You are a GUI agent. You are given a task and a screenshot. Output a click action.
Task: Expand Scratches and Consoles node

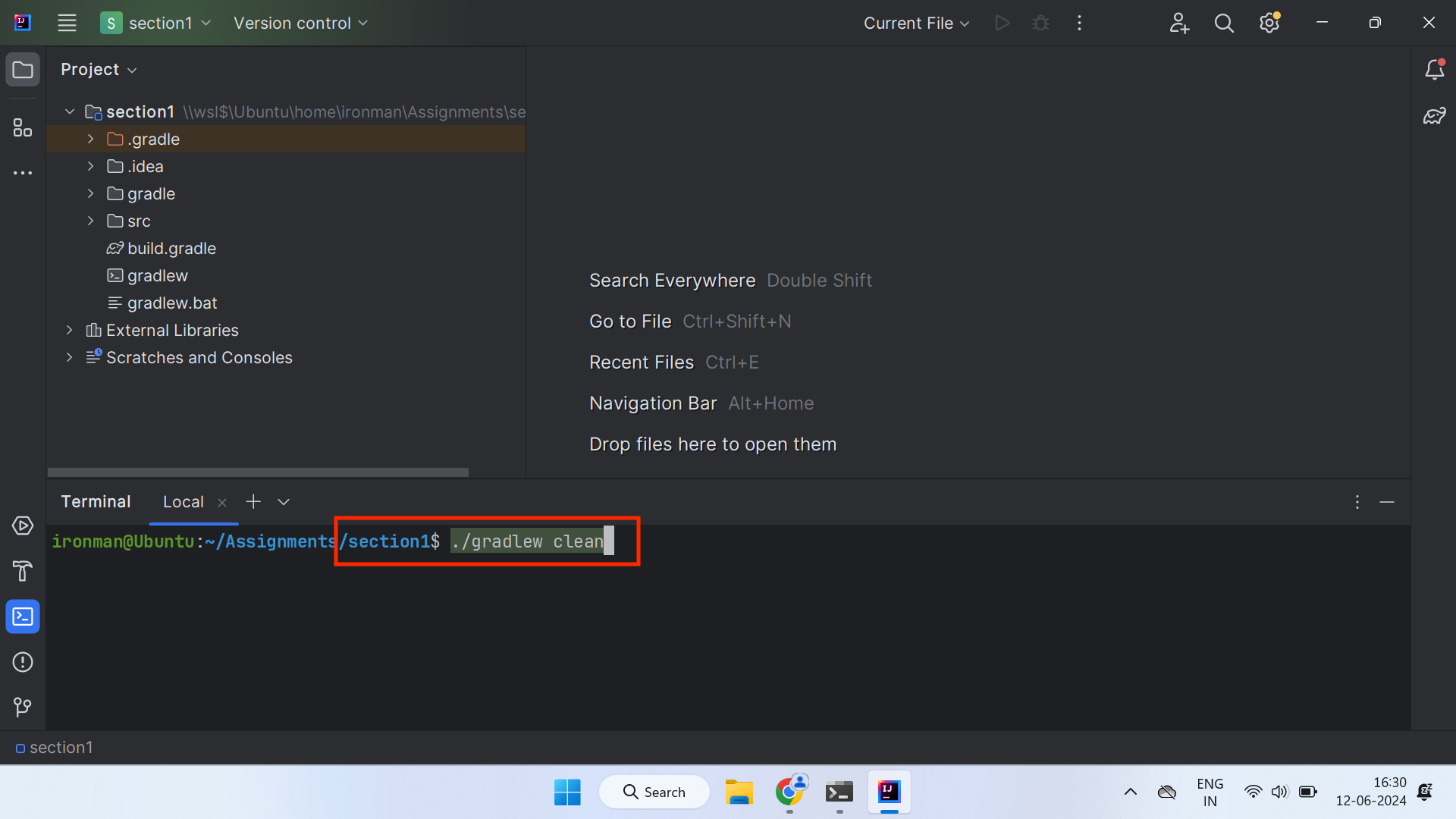(x=70, y=358)
